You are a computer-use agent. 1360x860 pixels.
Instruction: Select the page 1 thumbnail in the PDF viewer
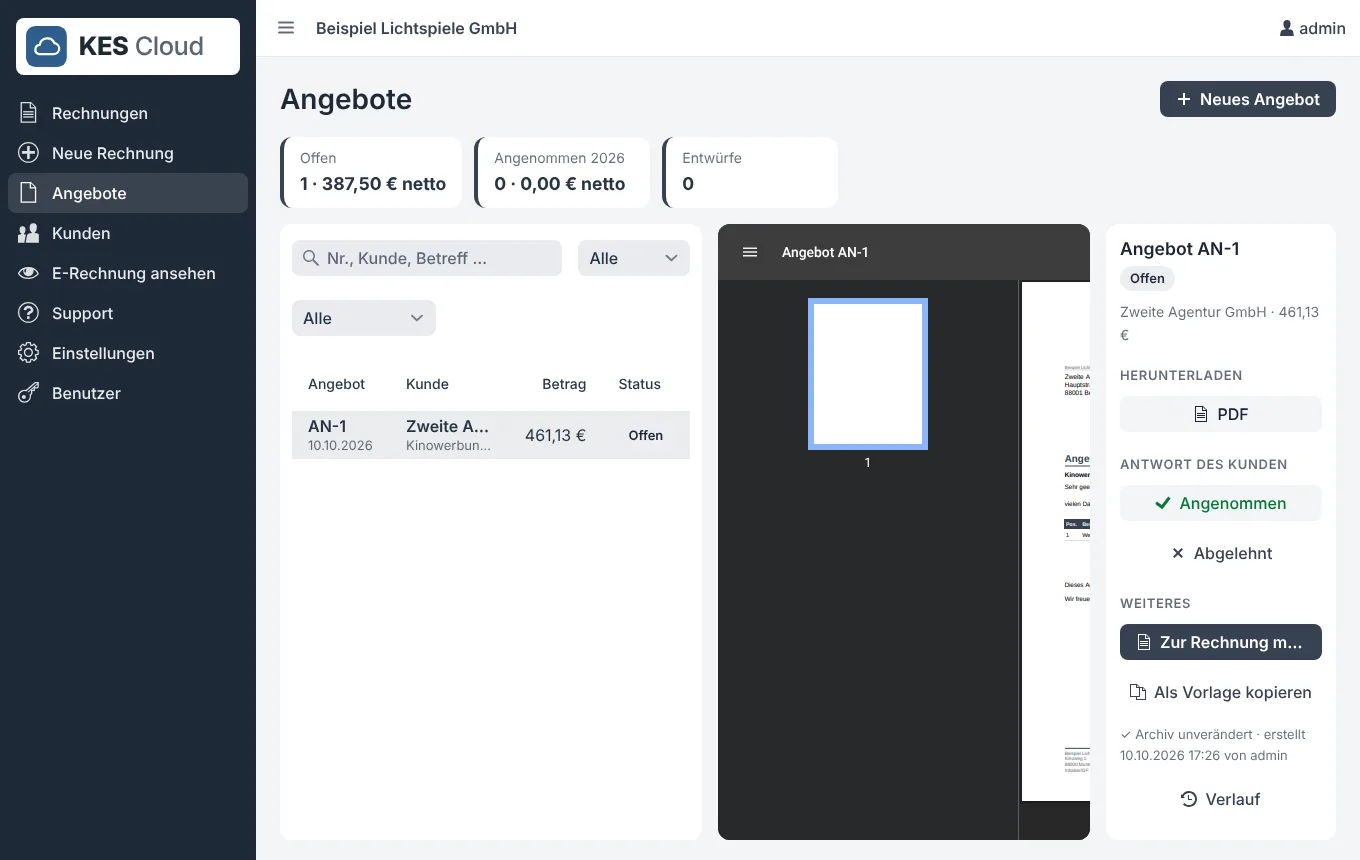tap(868, 374)
